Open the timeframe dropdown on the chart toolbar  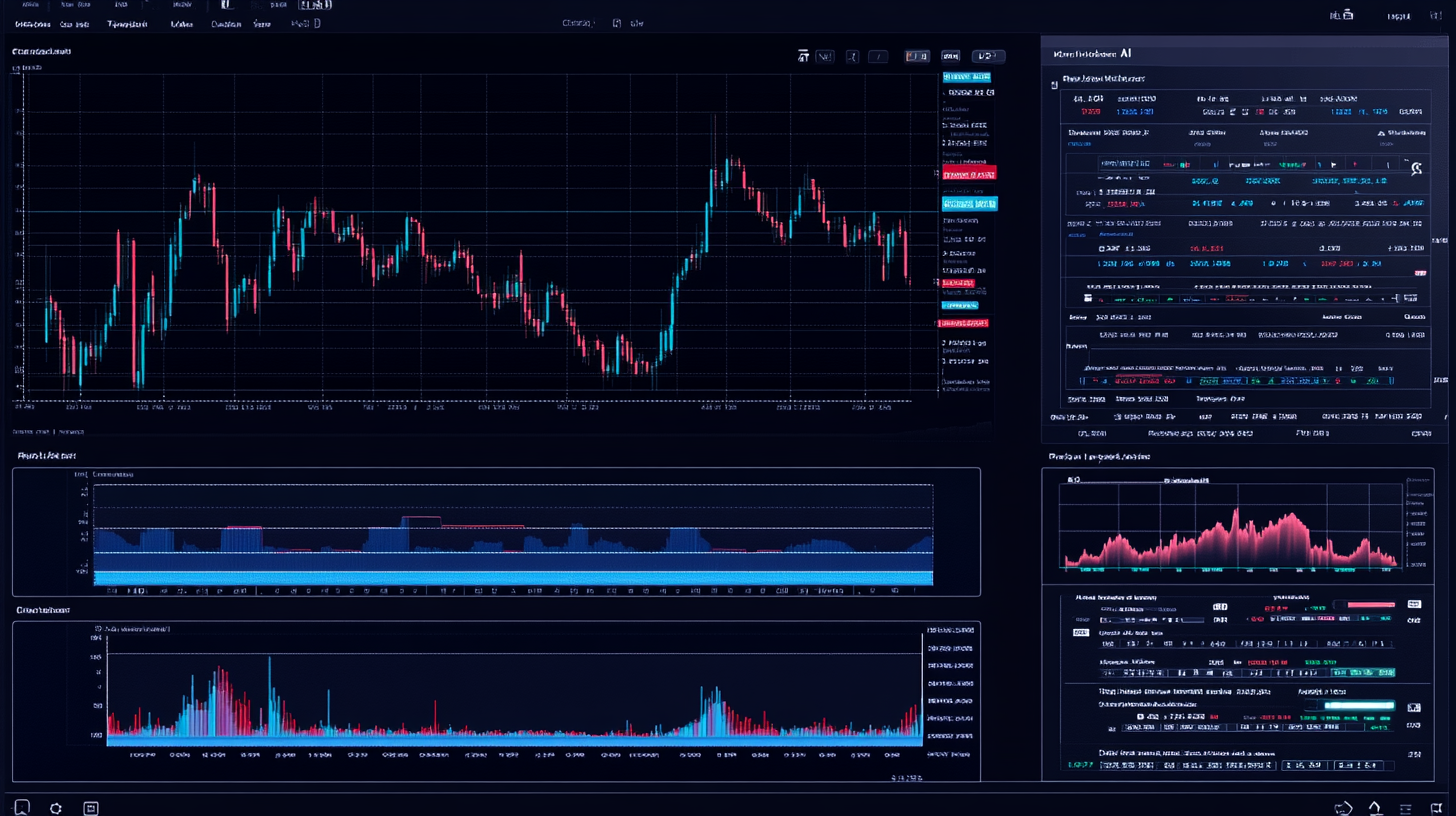987,56
